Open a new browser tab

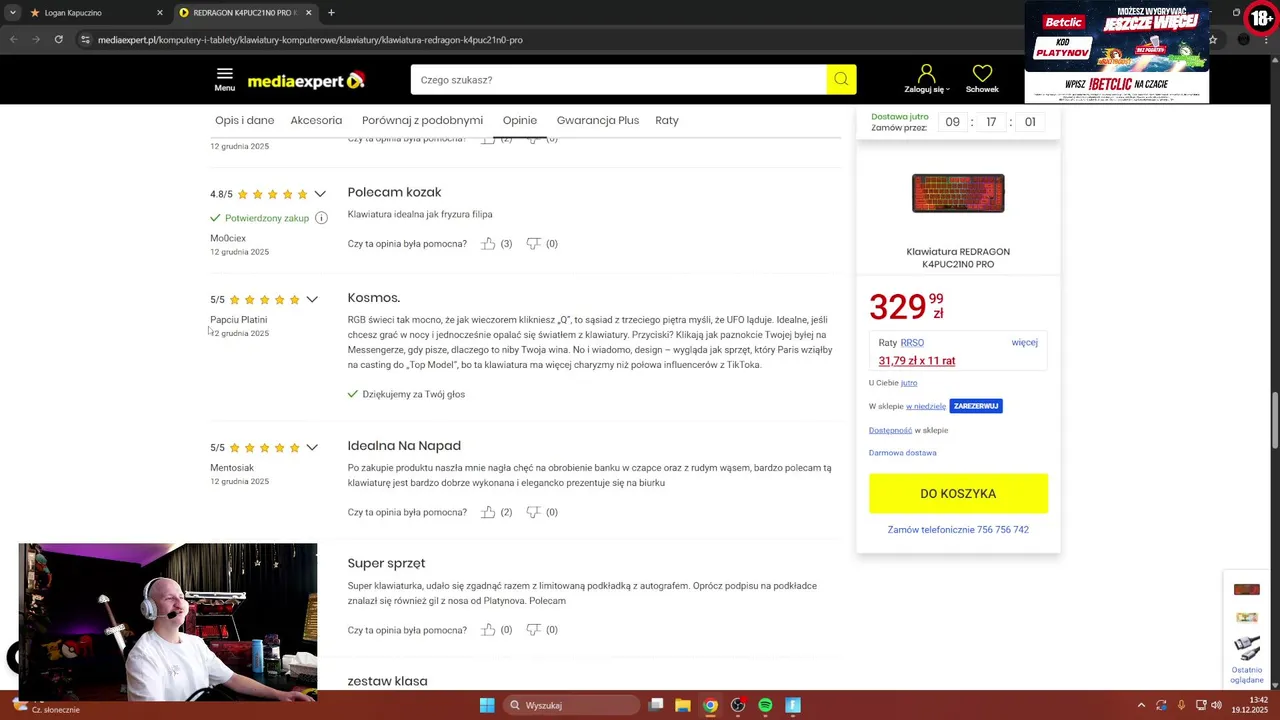[331, 13]
